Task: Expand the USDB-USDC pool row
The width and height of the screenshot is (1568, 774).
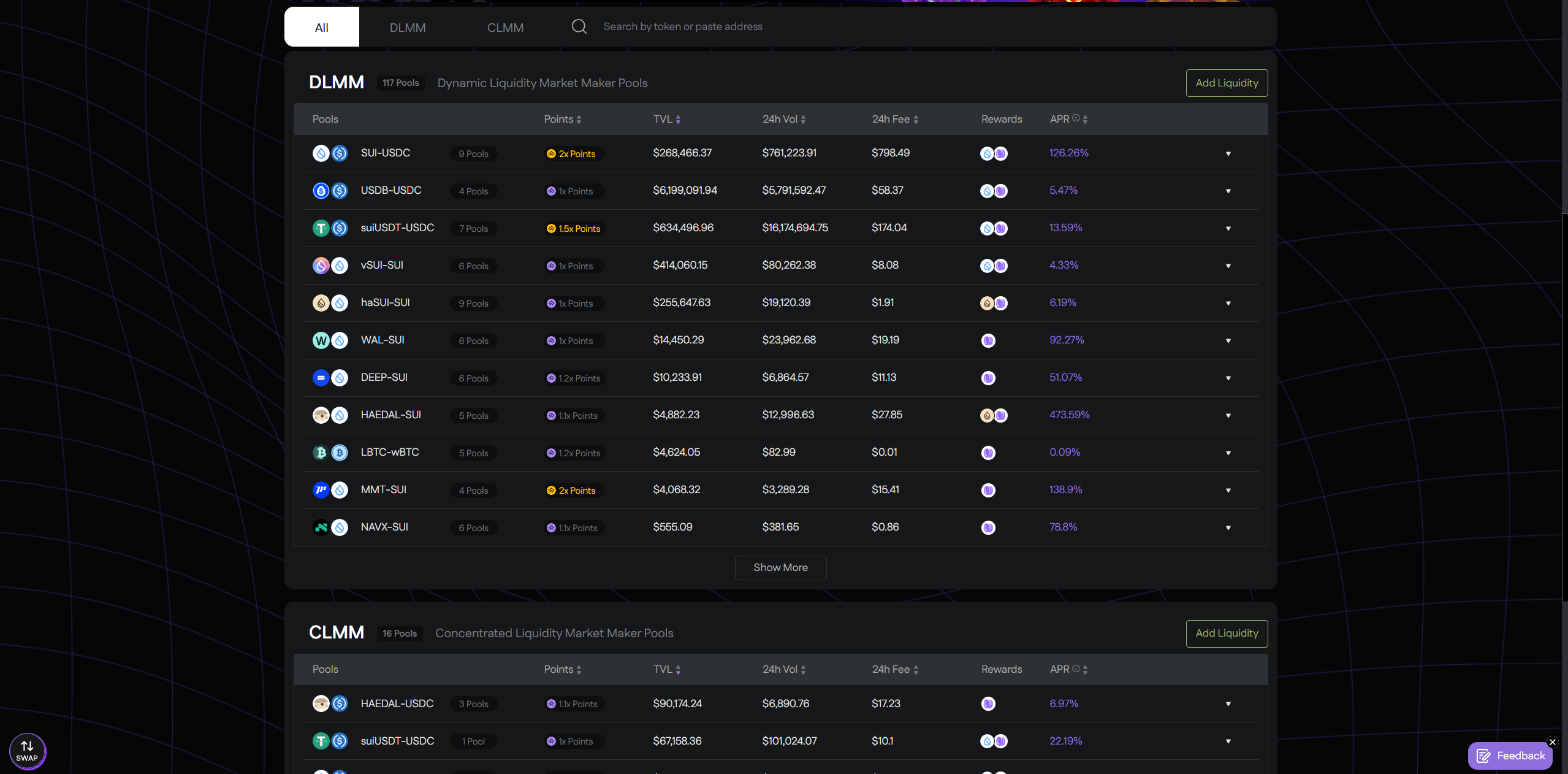Action: (x=1228, y=191)
